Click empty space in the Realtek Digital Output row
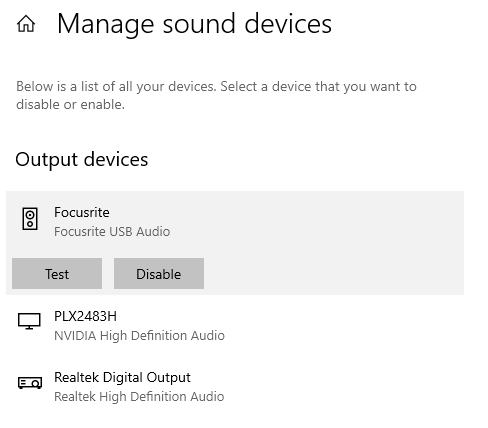The width and height of the screenshot is (488, 428). coord(343,387)
